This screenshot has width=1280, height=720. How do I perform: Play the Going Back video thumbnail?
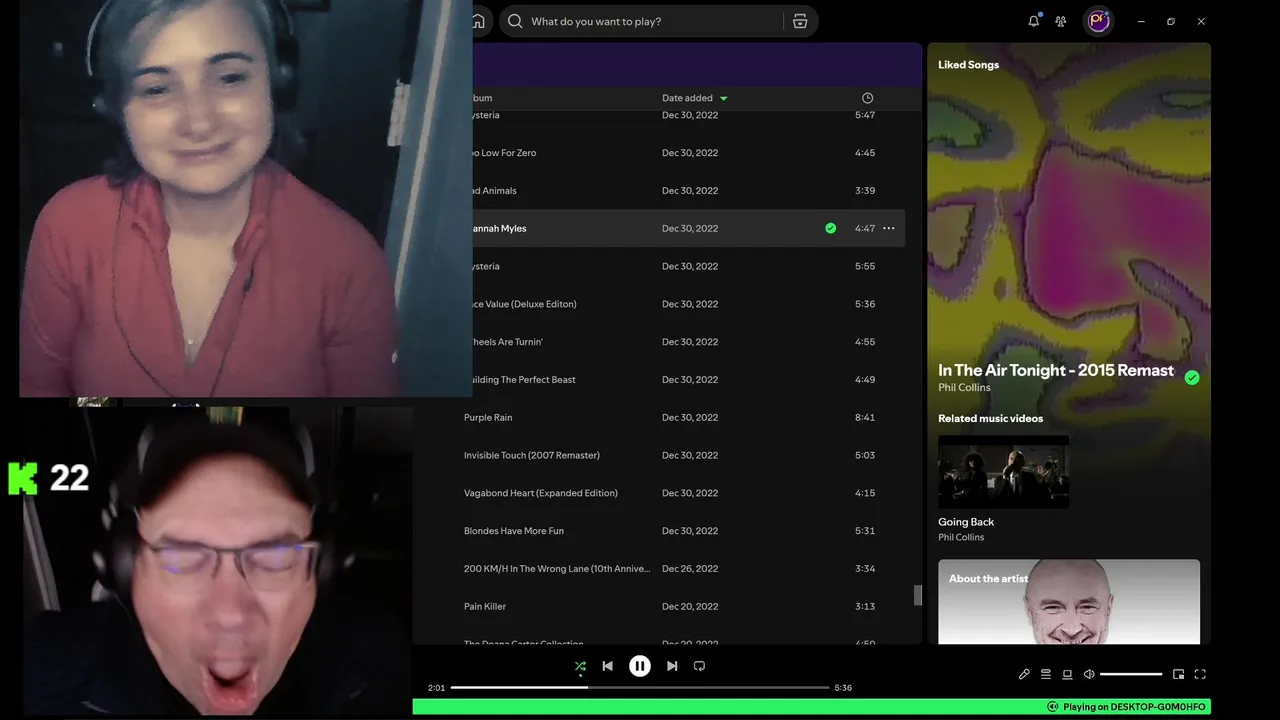[x=1003, y=472]
